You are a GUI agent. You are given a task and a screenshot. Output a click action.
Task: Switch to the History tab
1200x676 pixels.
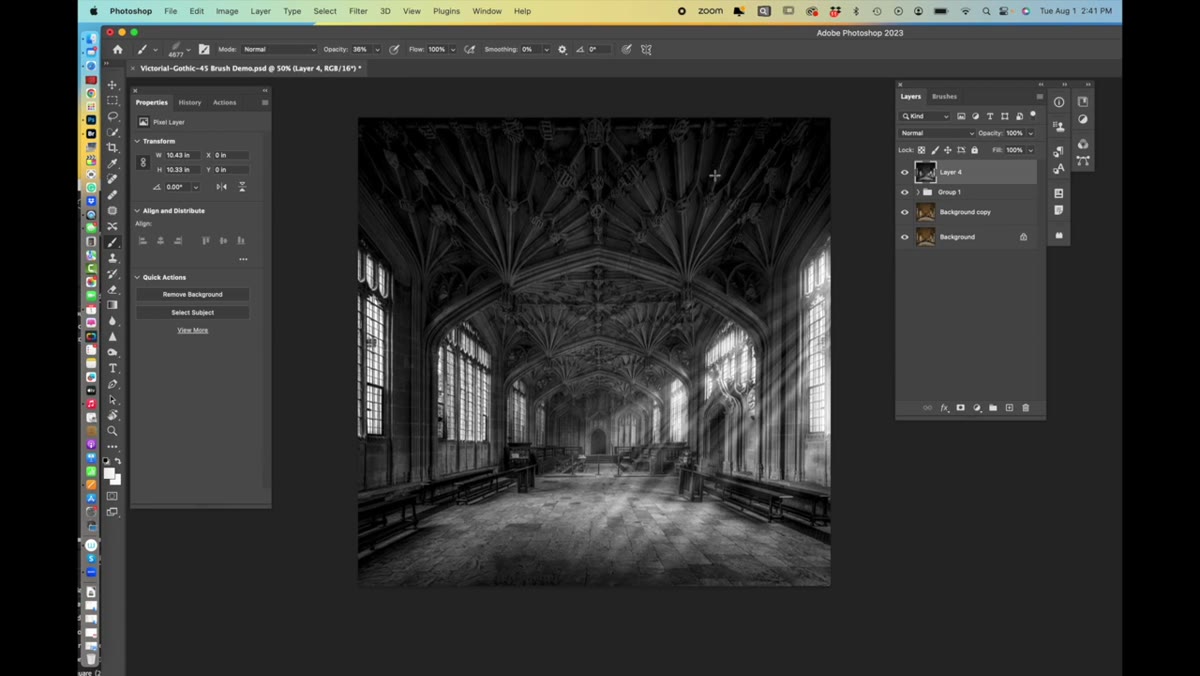pos(190,102)
